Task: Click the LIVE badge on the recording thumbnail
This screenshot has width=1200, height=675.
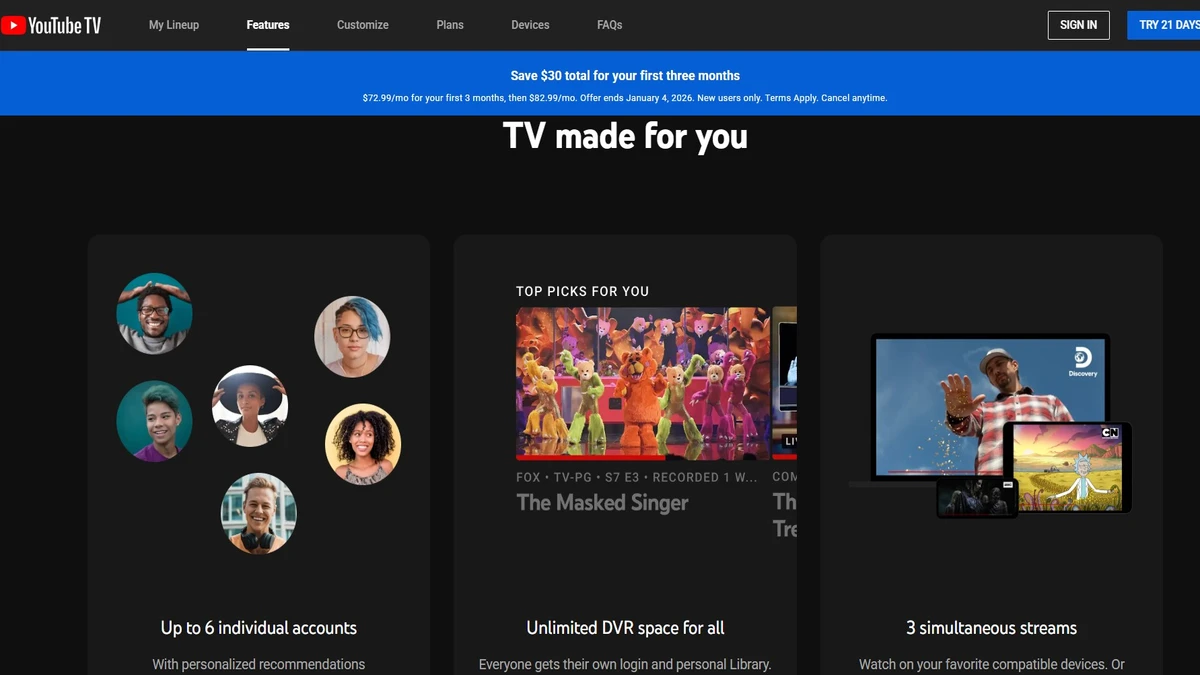Action: (792, 441)
